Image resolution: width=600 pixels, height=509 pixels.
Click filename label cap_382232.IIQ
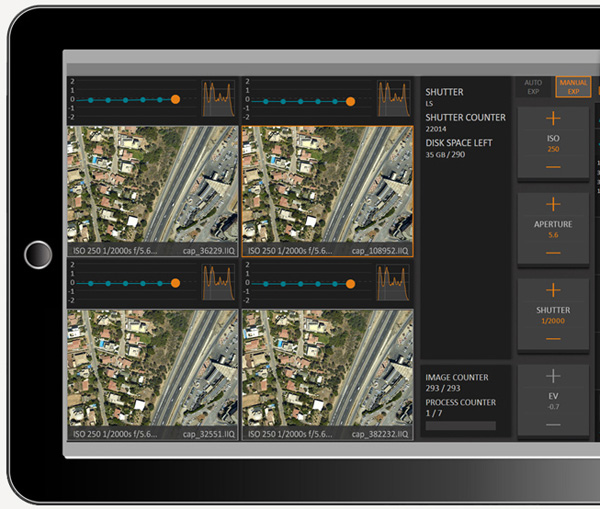point(380,434)
